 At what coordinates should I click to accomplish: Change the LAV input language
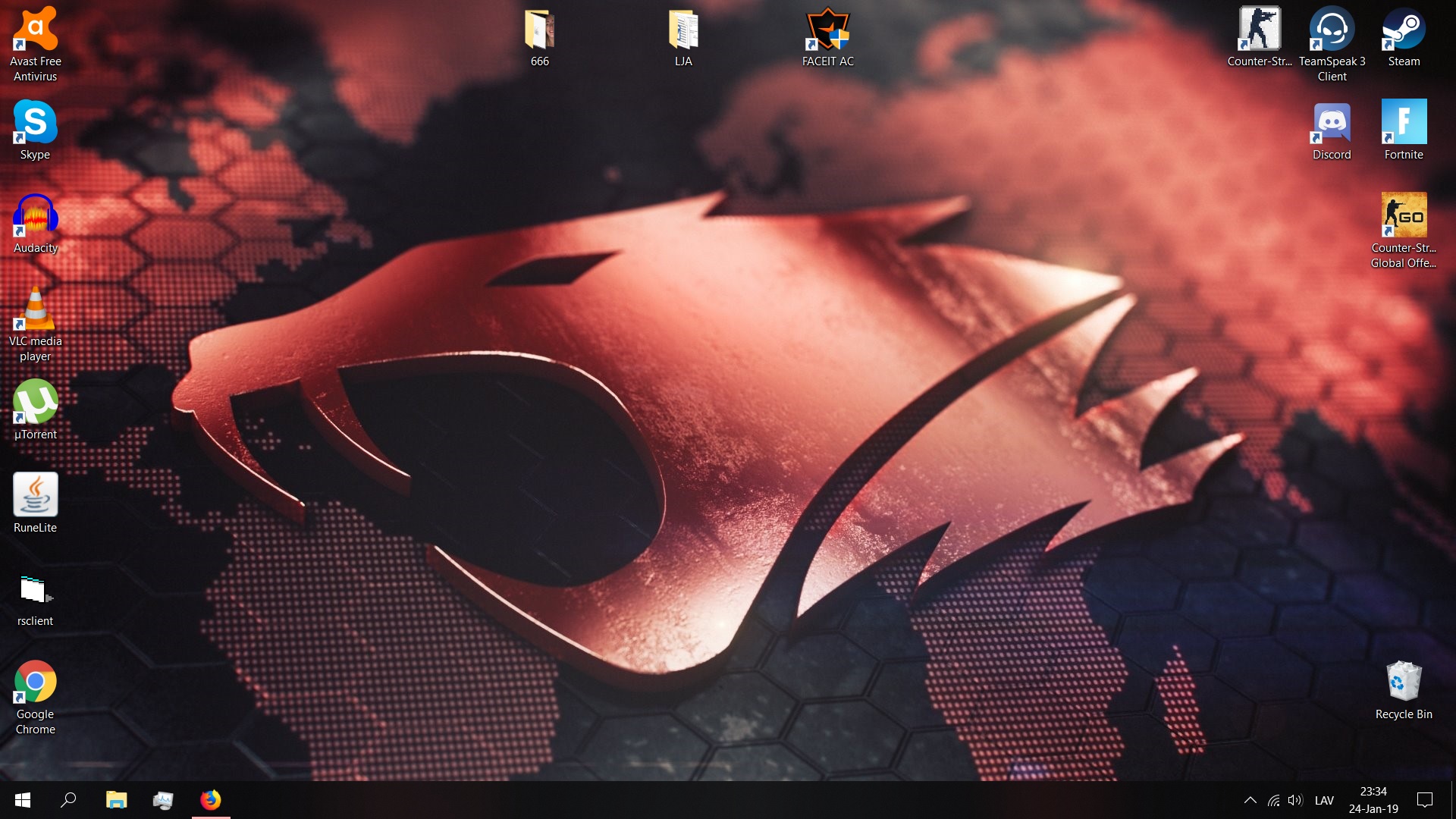(1324, 800)
